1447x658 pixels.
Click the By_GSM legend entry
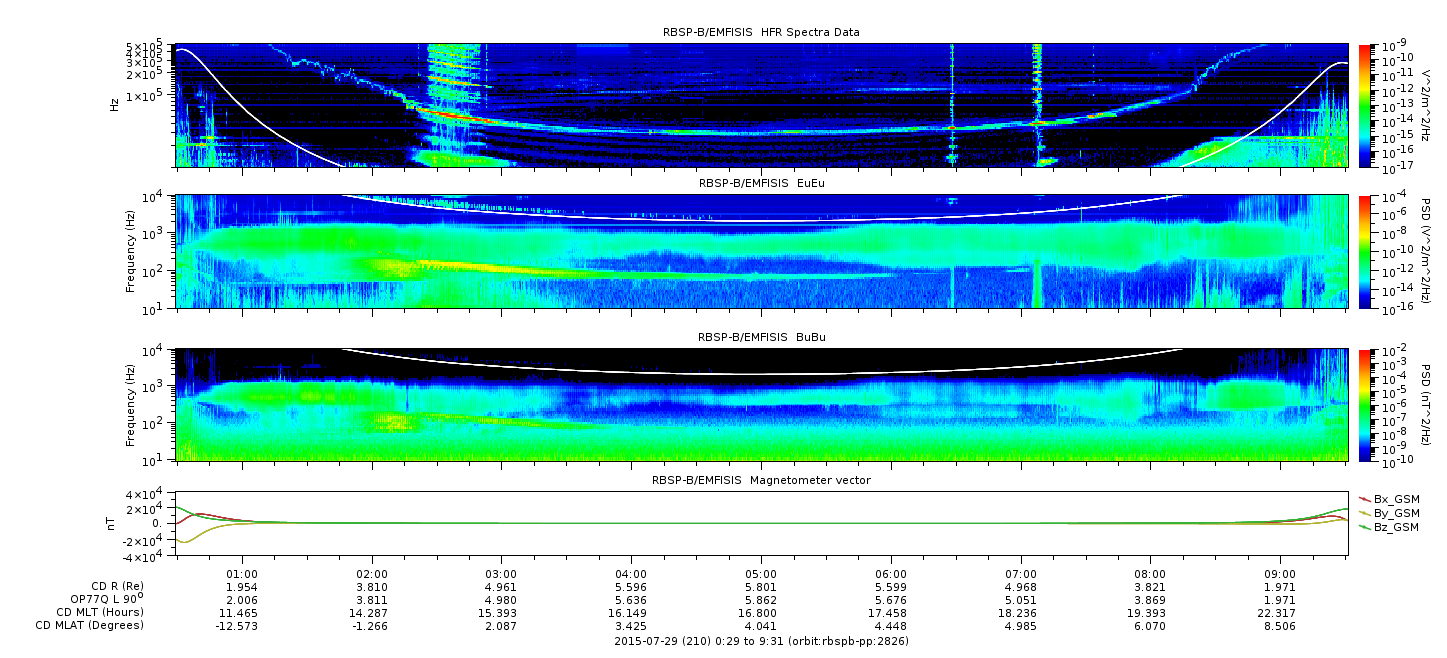(x=1396, y=513)
